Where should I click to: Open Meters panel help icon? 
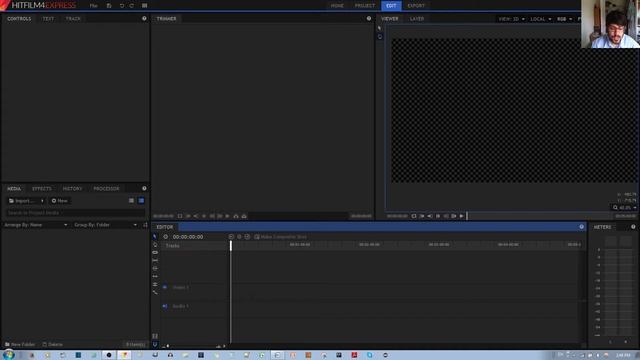(633, 227)
